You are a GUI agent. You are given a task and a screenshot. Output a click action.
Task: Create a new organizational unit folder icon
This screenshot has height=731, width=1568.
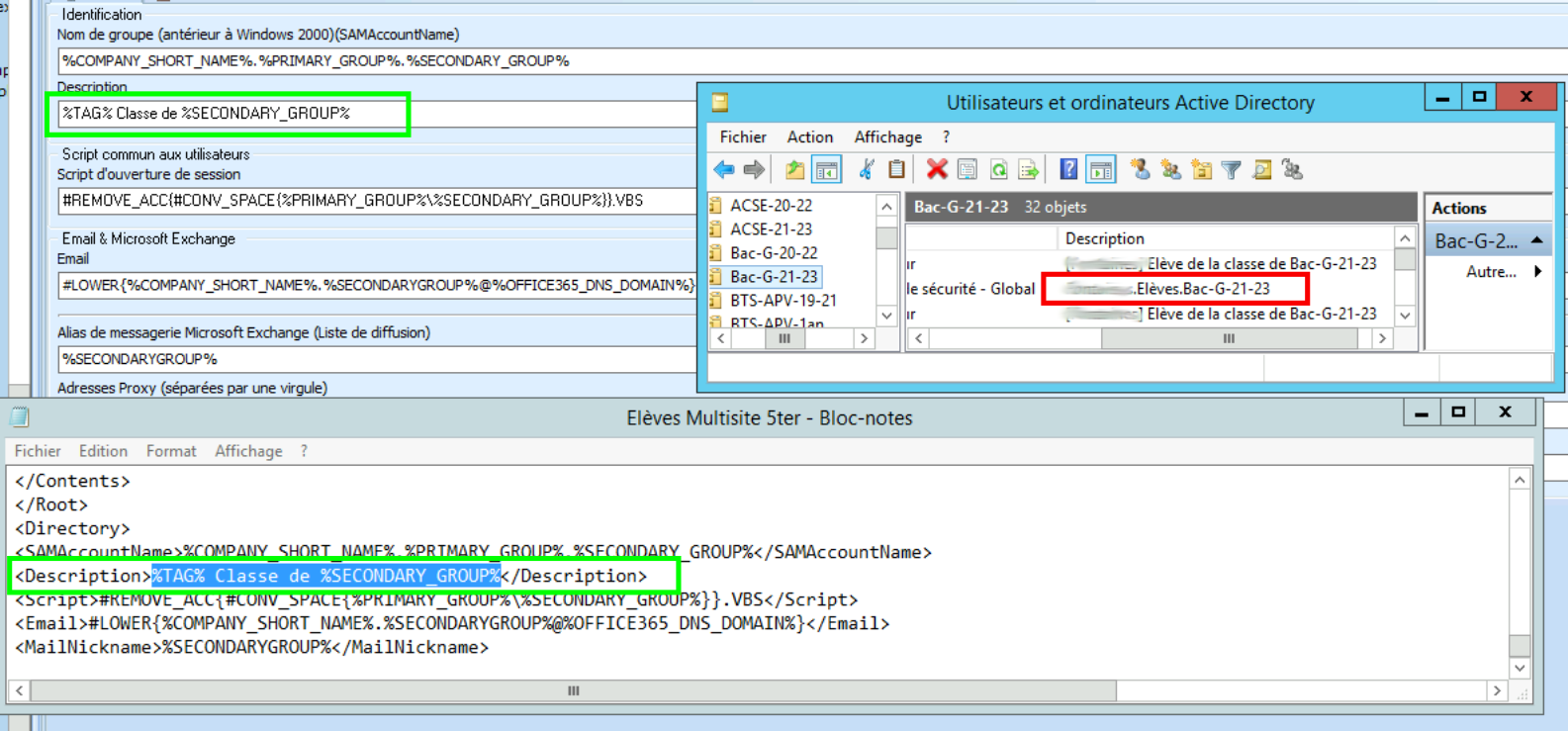(x=1202, y=170)
